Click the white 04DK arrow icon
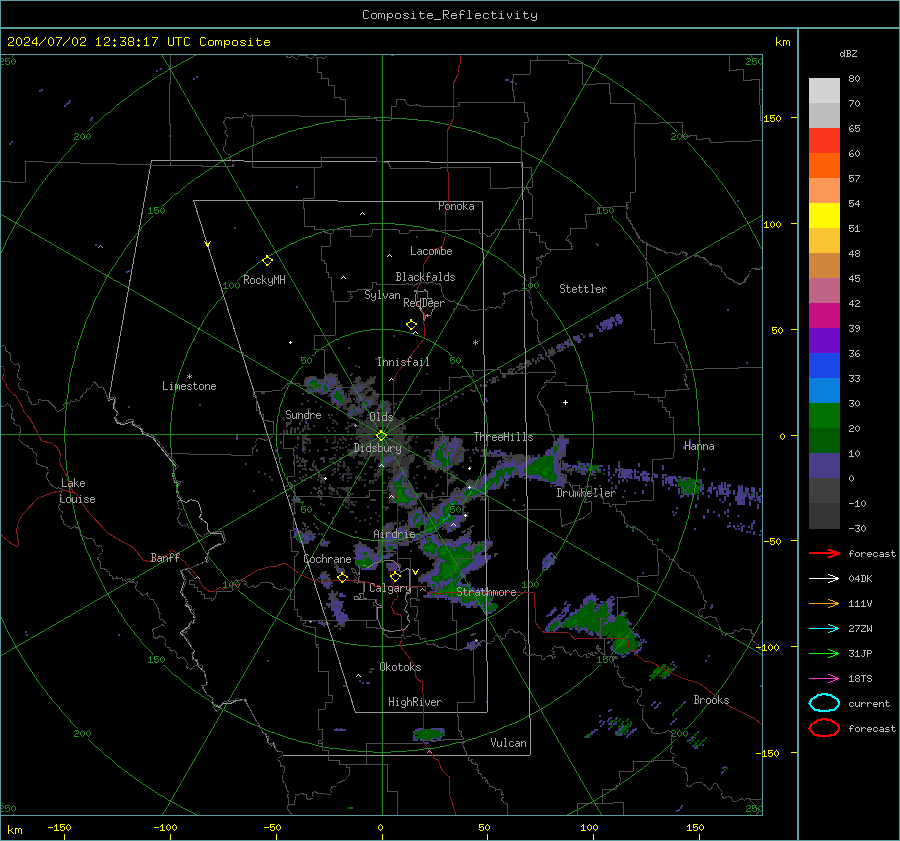 coord(824,579)
